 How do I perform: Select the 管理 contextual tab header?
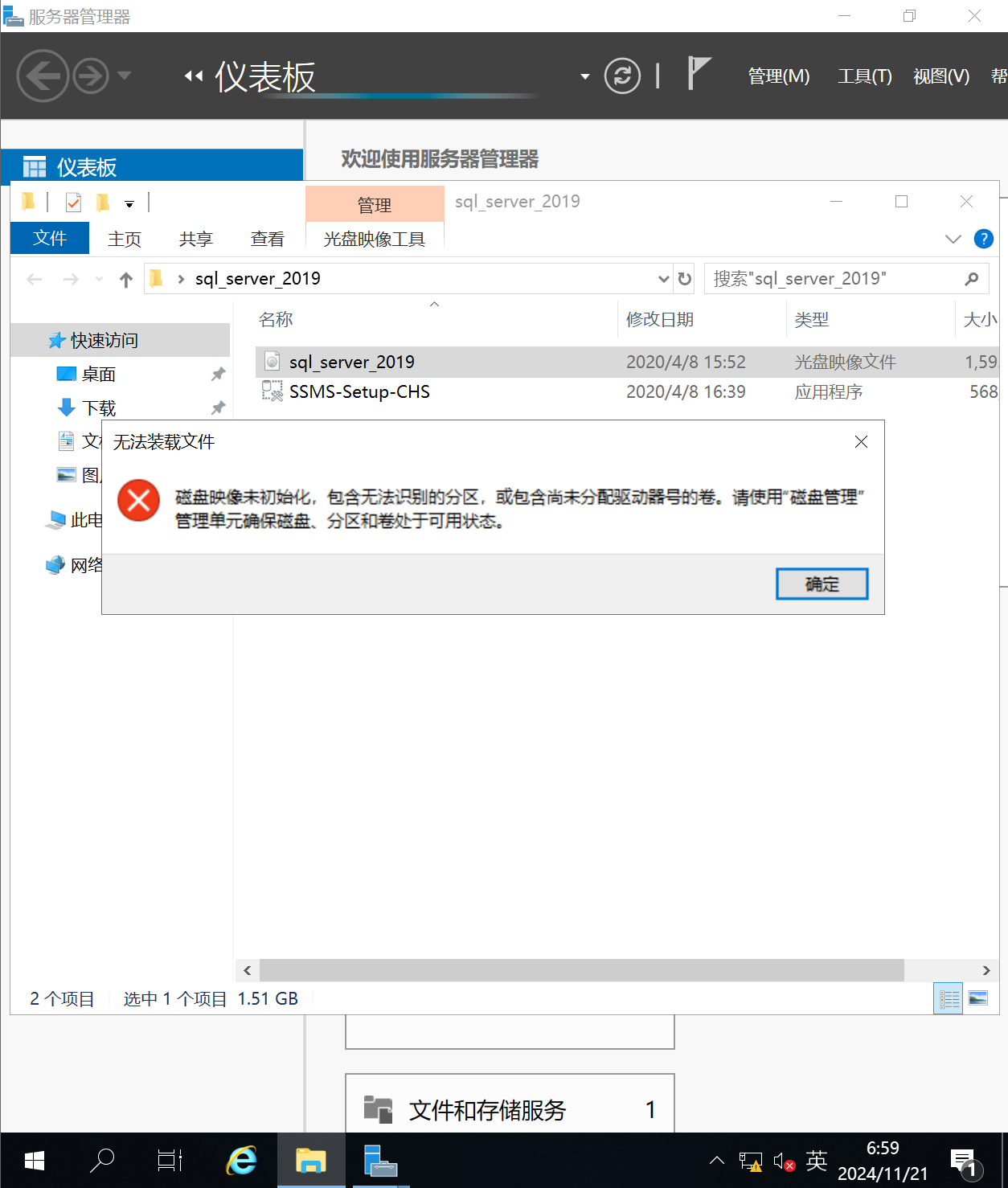point(375,205)
